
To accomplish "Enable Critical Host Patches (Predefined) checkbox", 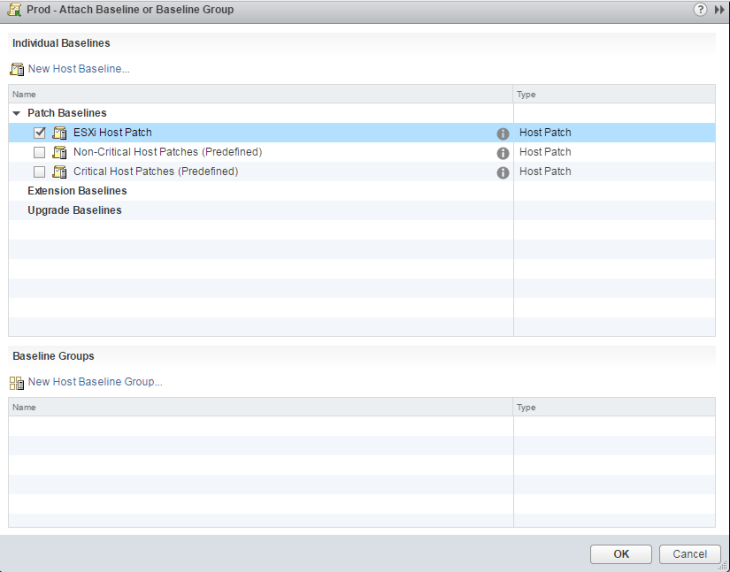I will point(39,172).
